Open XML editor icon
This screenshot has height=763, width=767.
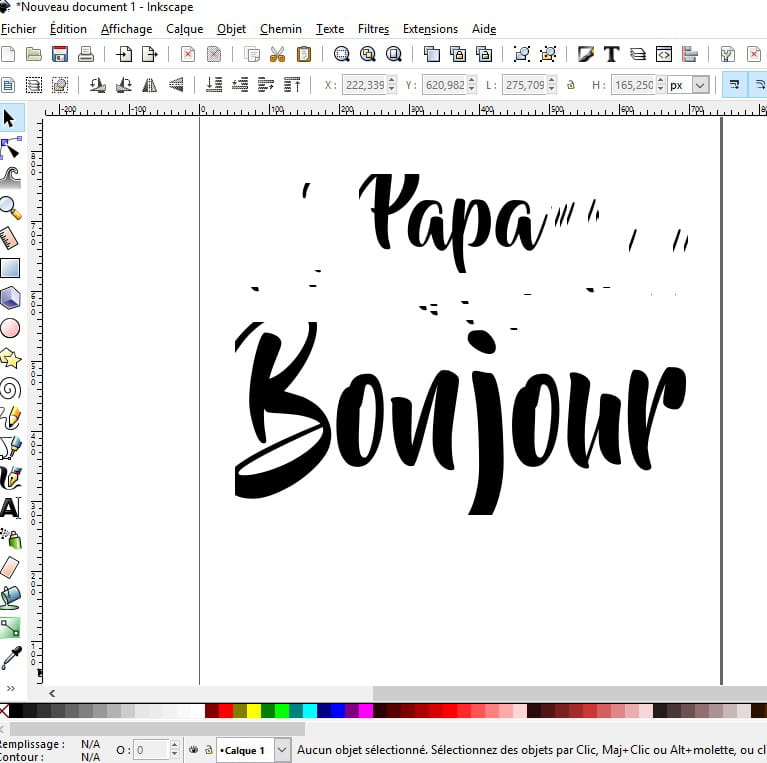coord(664,54)
